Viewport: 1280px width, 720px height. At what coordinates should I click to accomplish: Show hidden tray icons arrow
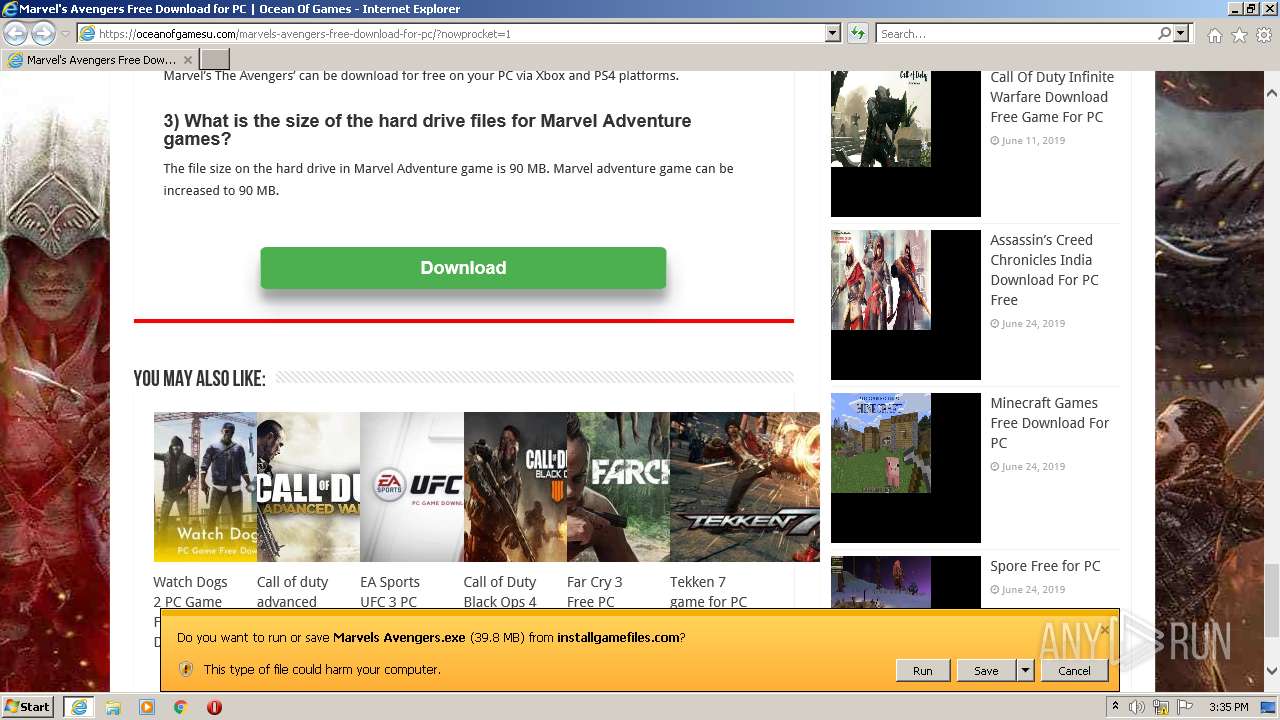(1116, 707)
